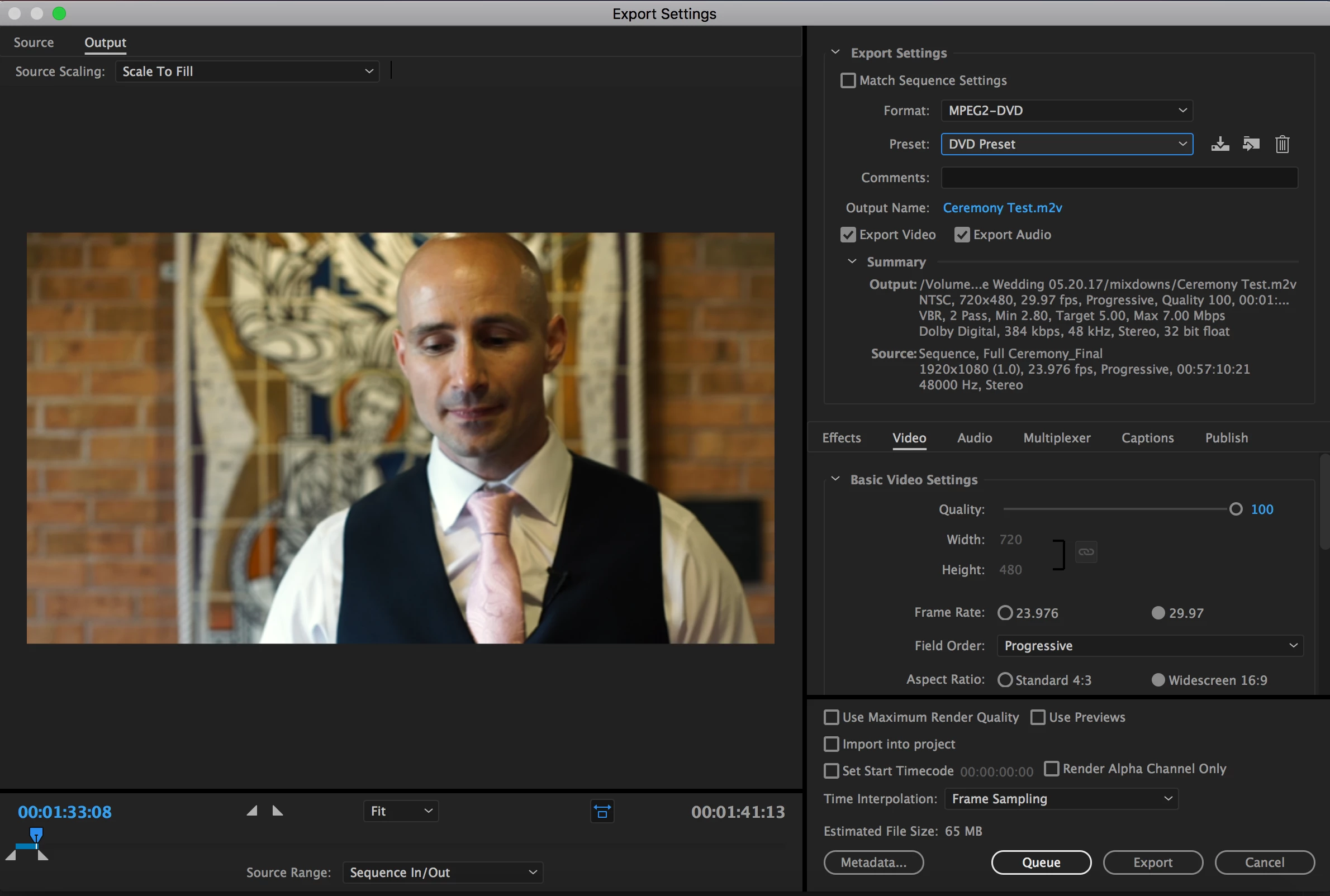Click the Save Preset icon

click(1220, 144)
